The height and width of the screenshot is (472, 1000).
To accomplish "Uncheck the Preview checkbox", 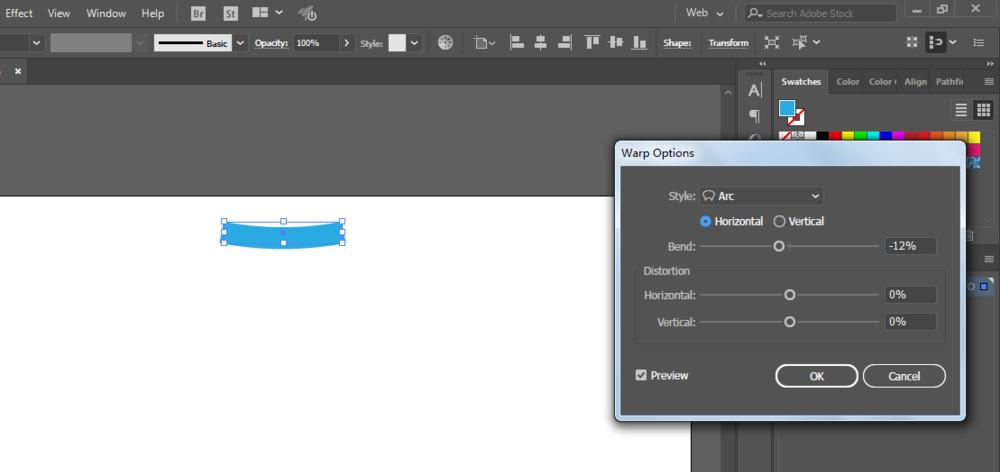I will [x=641, y=375].
